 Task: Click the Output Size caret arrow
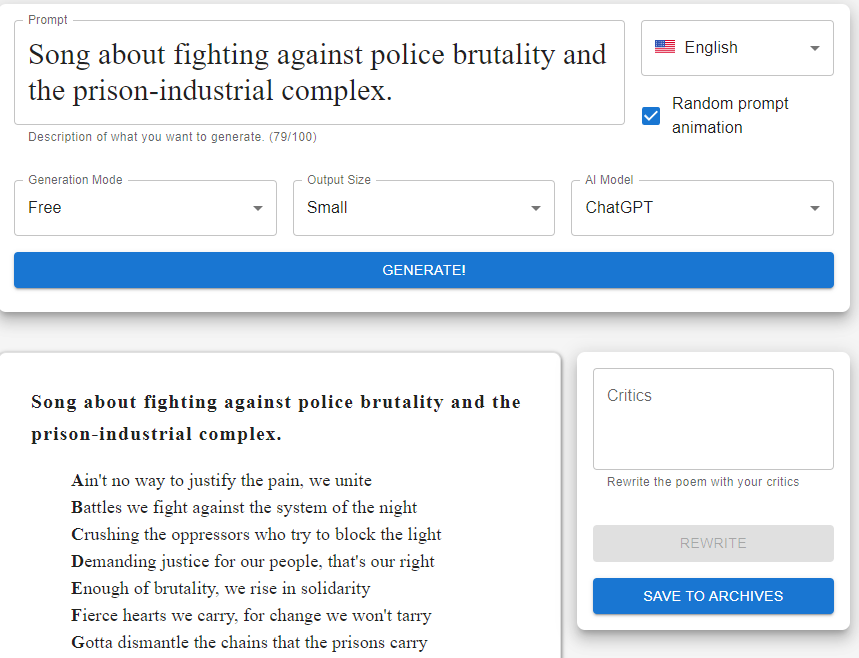pyautogui.click(x=536, y=208)
